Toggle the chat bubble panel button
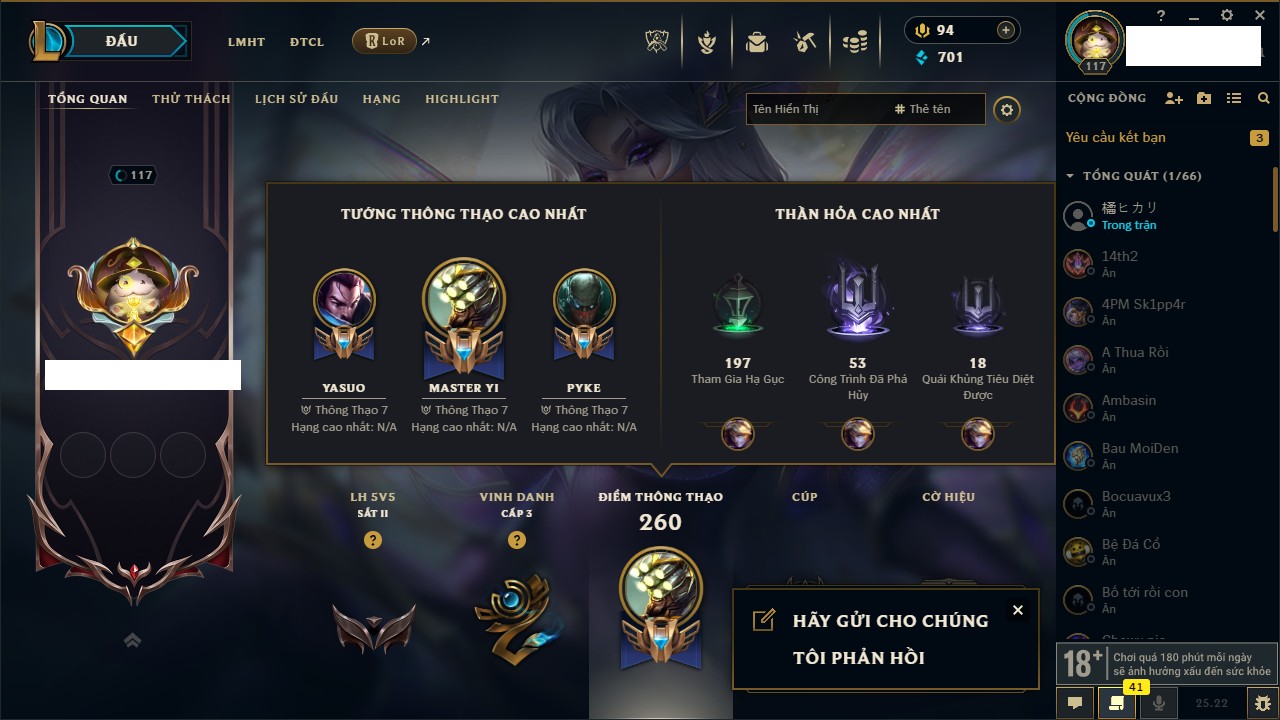 tap(1075, 703)
